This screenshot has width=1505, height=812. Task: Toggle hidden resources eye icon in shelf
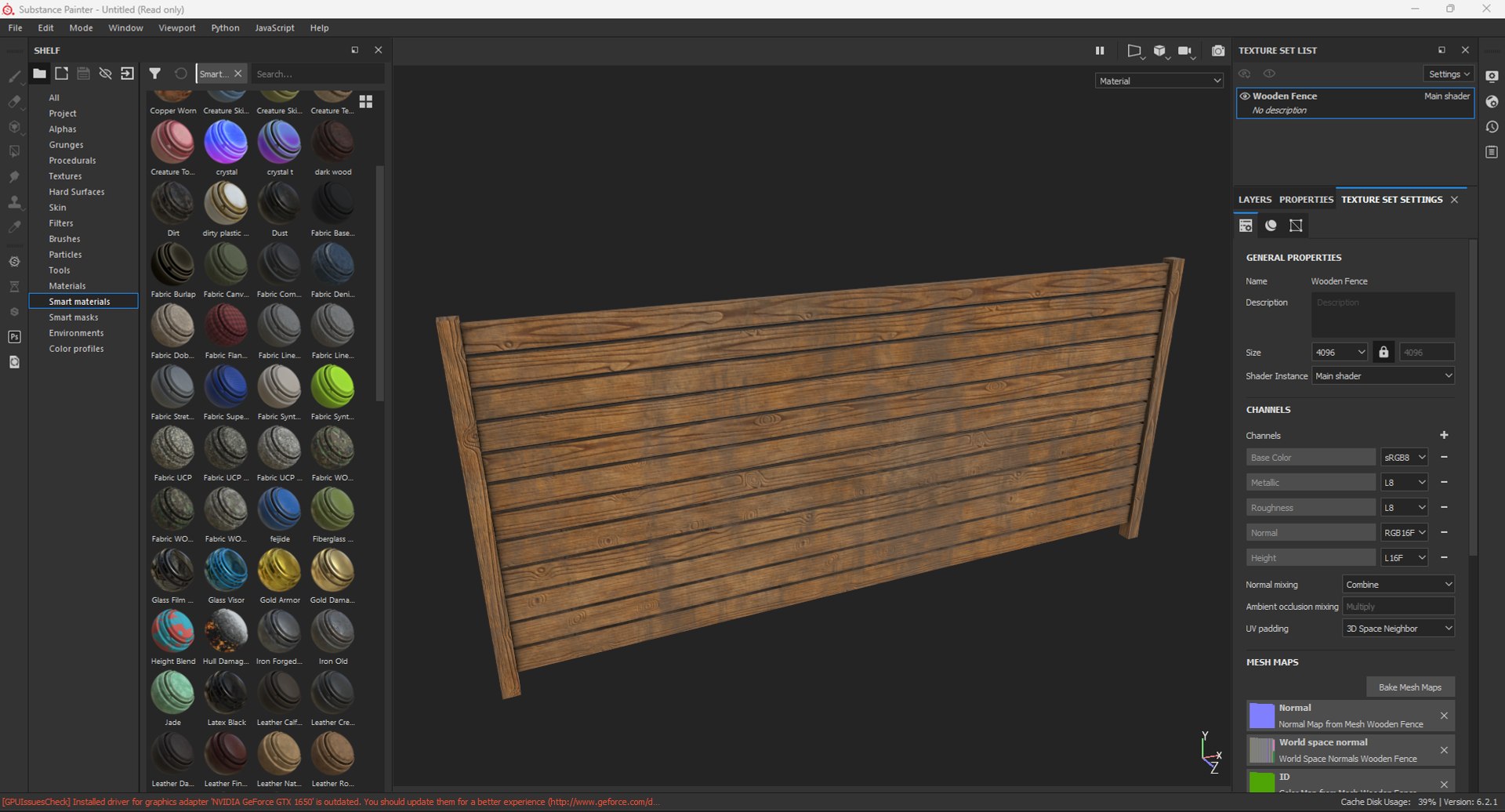105,74
